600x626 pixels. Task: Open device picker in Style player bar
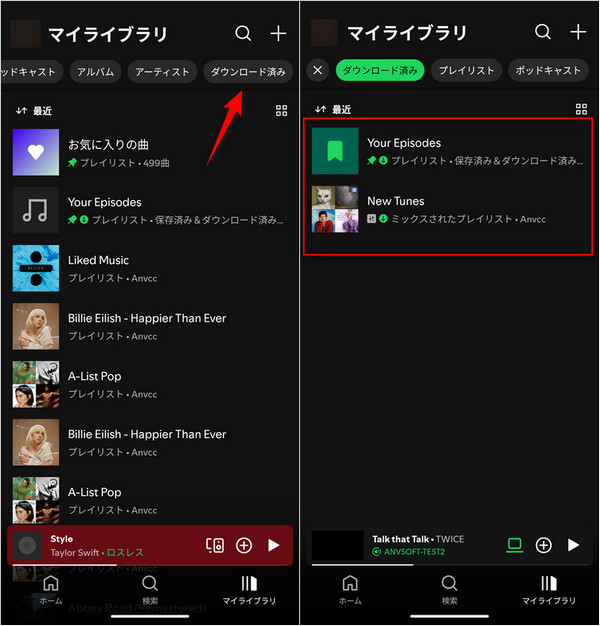(x=215, y=545)
